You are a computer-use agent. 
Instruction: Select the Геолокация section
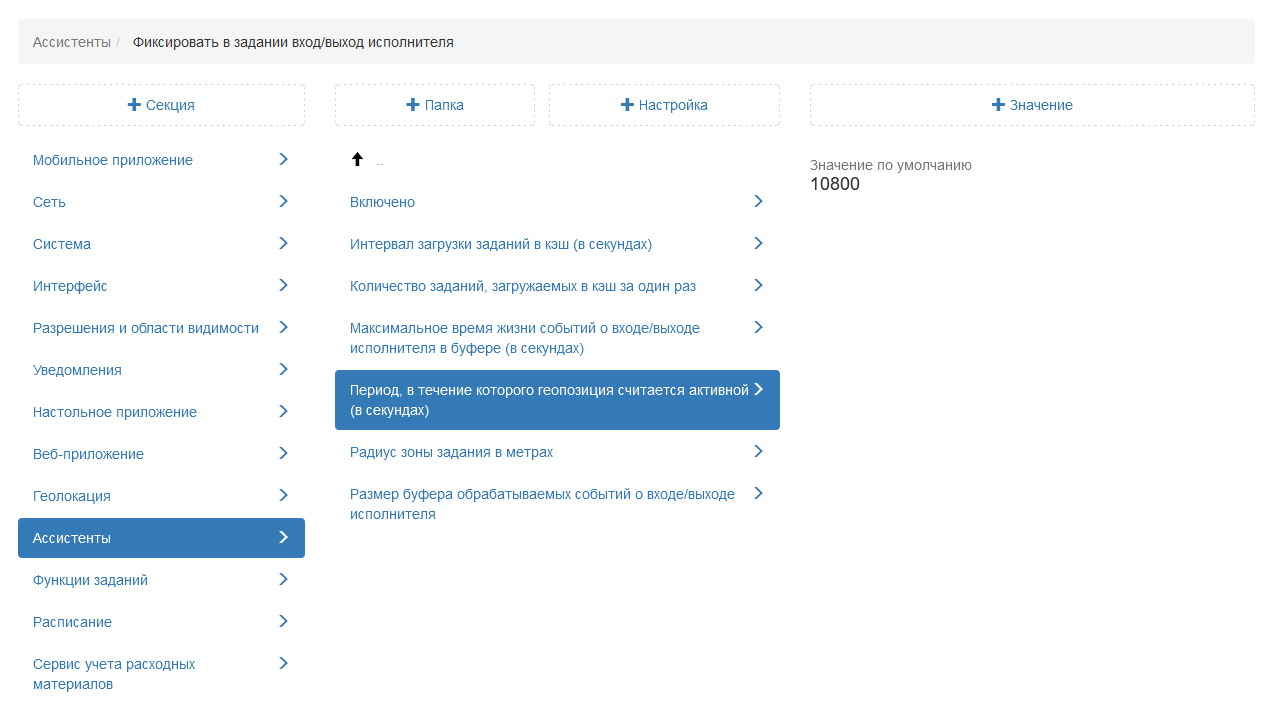pyautogui.click(x=72, y=496)
